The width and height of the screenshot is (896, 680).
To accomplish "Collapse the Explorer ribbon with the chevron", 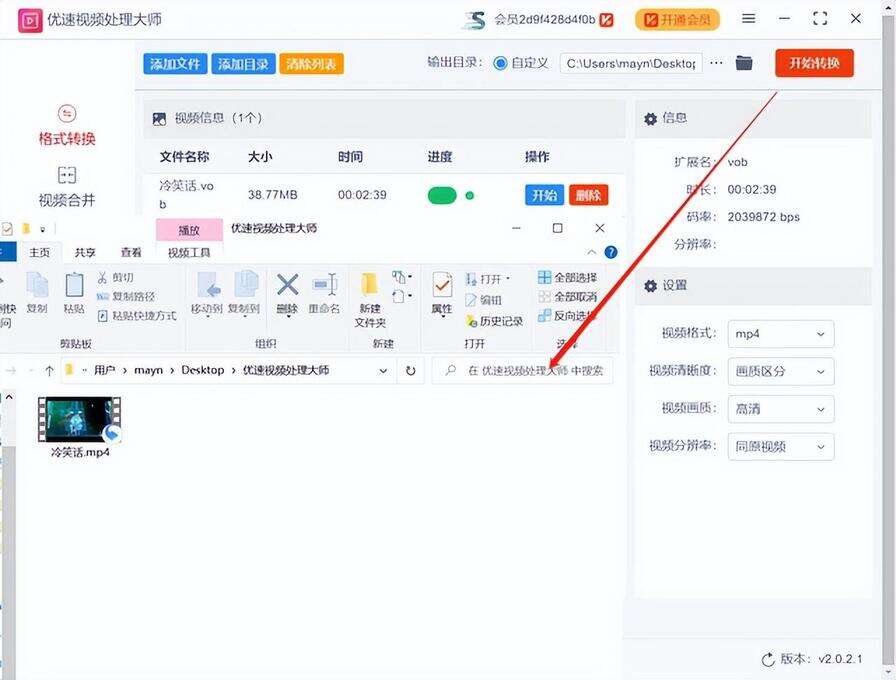I will click(591, 252).
